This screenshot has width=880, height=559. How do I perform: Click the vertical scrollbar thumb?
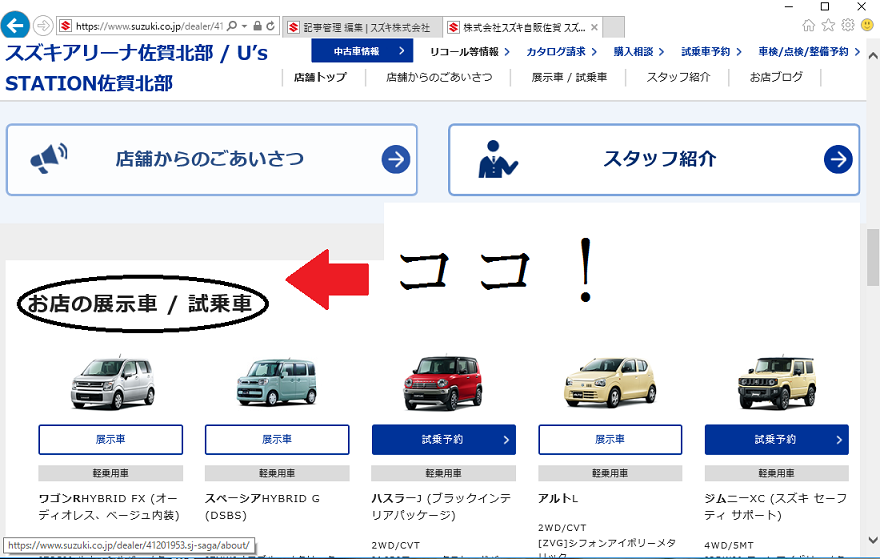click(873, 258)
